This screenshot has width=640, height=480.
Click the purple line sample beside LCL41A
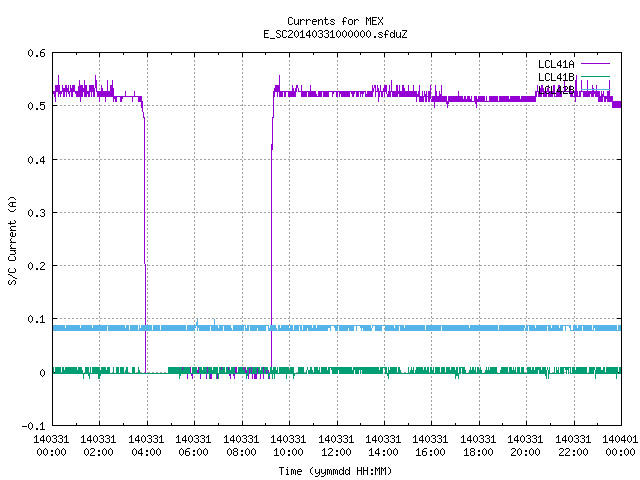pyautogui.click(x=595, y=64)
